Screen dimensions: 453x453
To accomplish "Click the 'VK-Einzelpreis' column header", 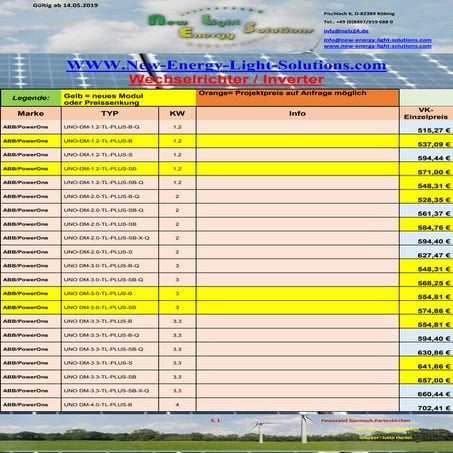I will point(426,113).
